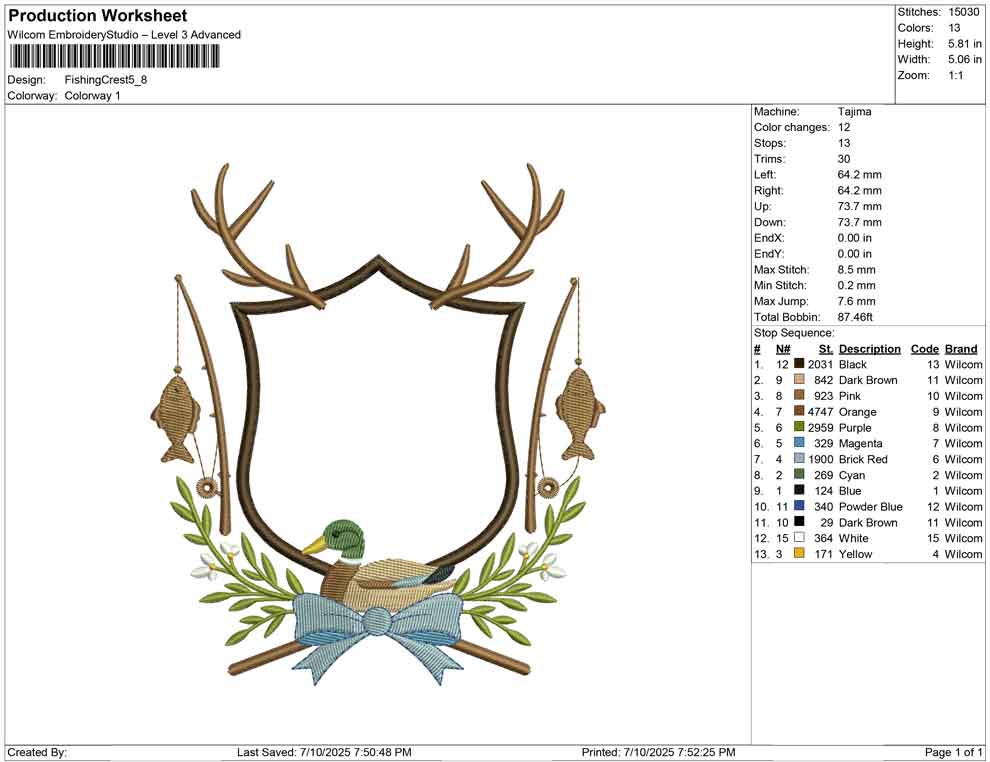The height and width of the screenshot is (762, 990).
Task: Click the Magenta row blue swatch
Action: (x=799, y=443)
